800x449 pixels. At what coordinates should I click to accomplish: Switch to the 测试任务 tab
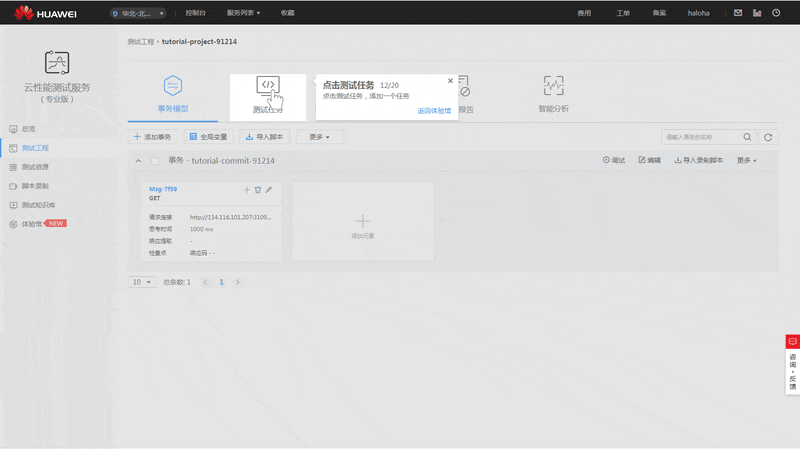click(268, 97)
